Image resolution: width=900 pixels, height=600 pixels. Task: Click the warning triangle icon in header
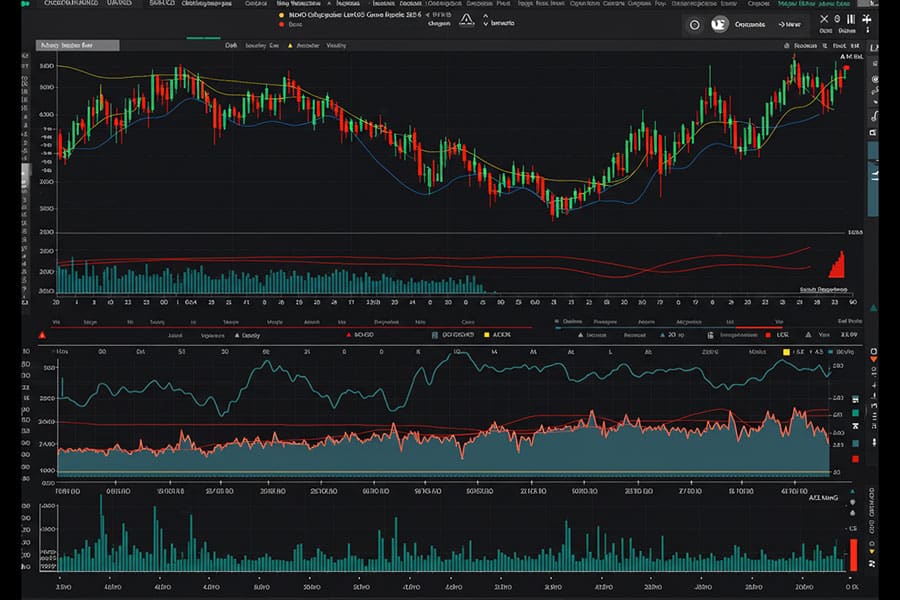(467, 20)
